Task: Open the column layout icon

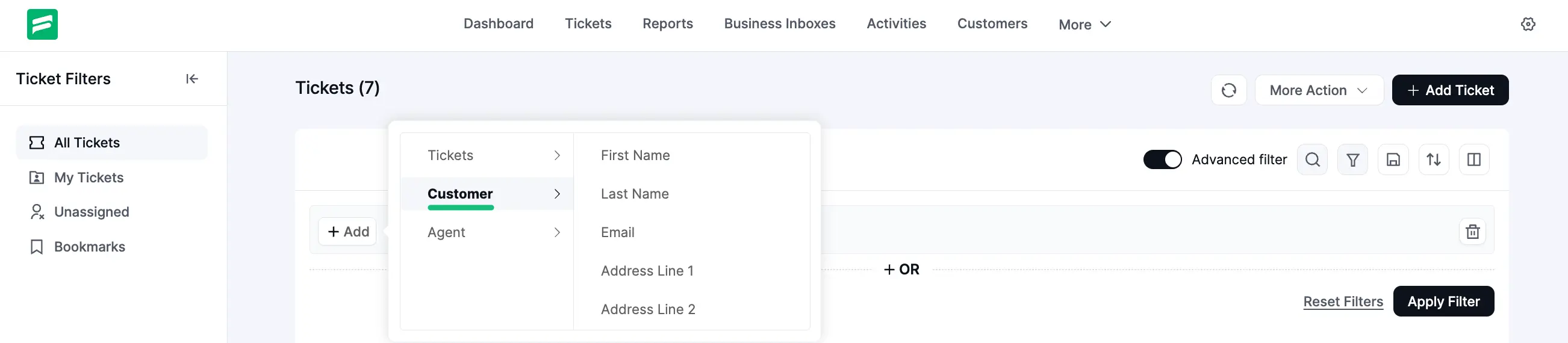Action: click(1473, 160)
